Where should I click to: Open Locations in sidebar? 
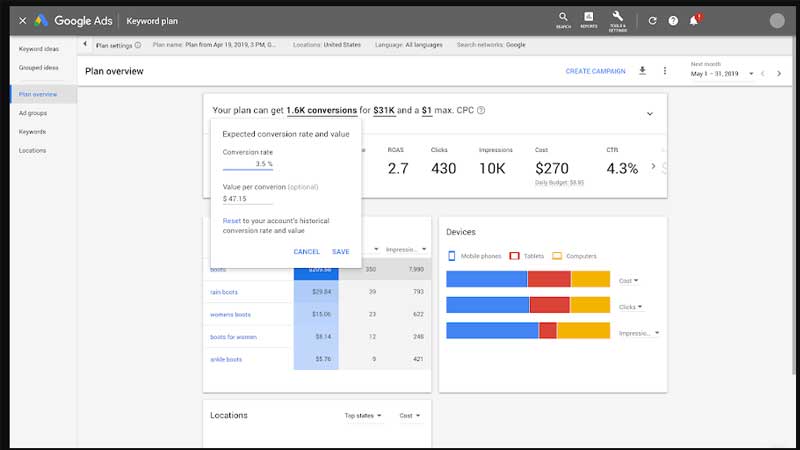32,151
